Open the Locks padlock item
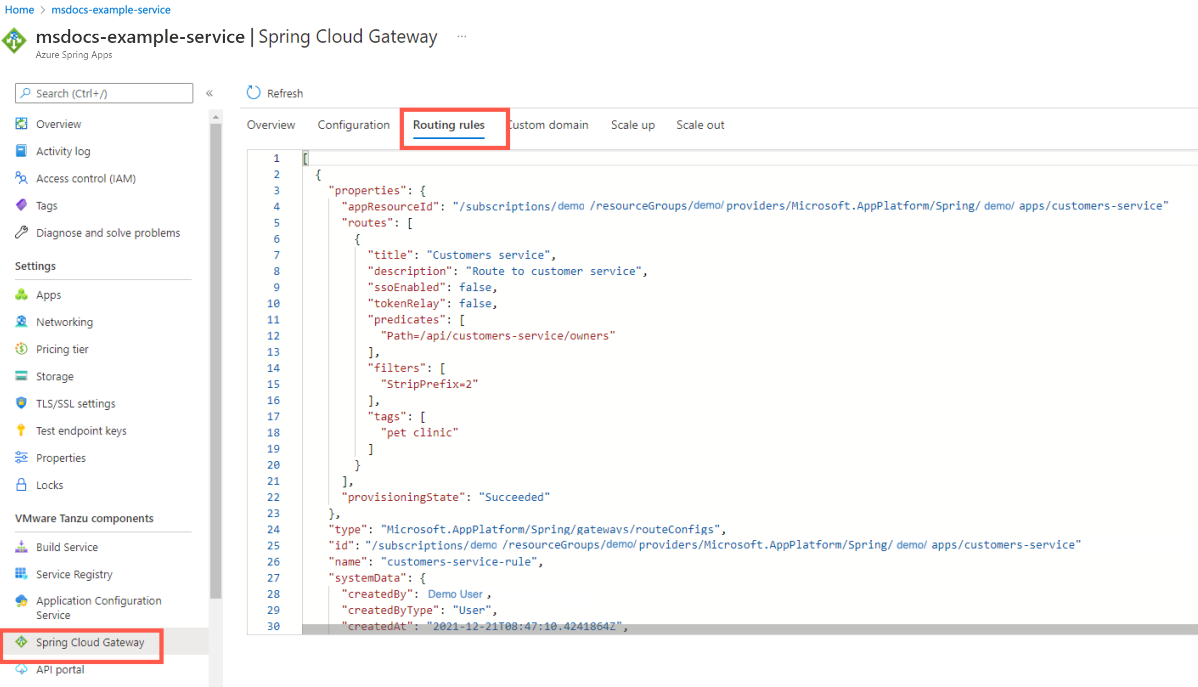 [49, 485]
